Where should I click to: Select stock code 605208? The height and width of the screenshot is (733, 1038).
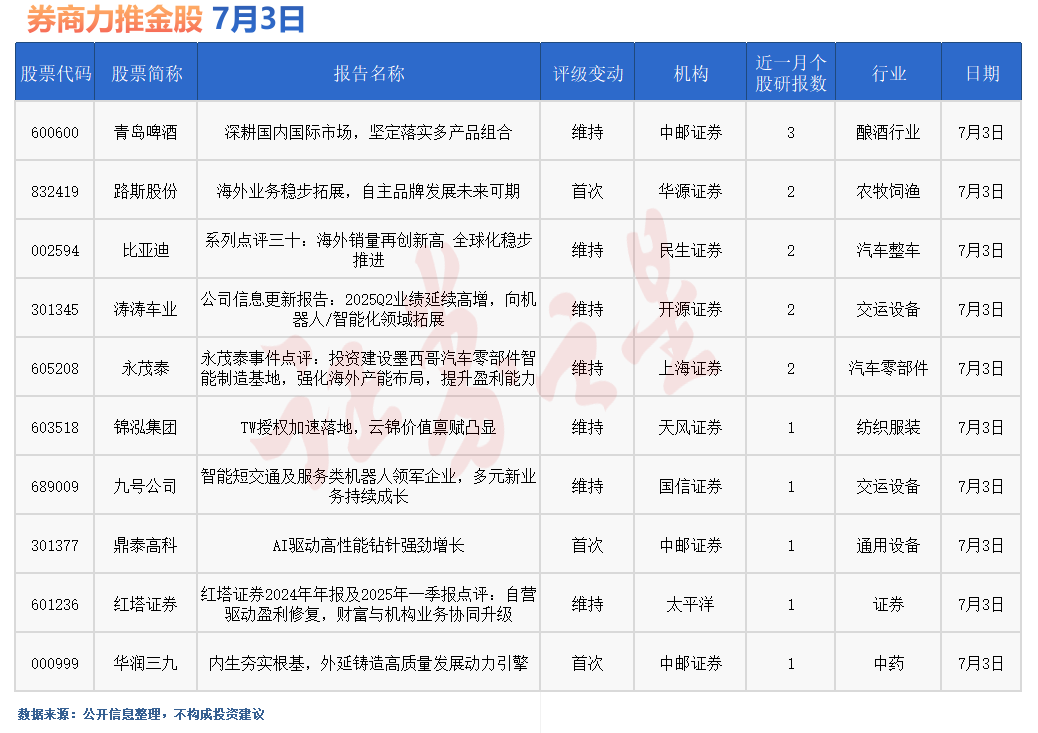point(55,368)
